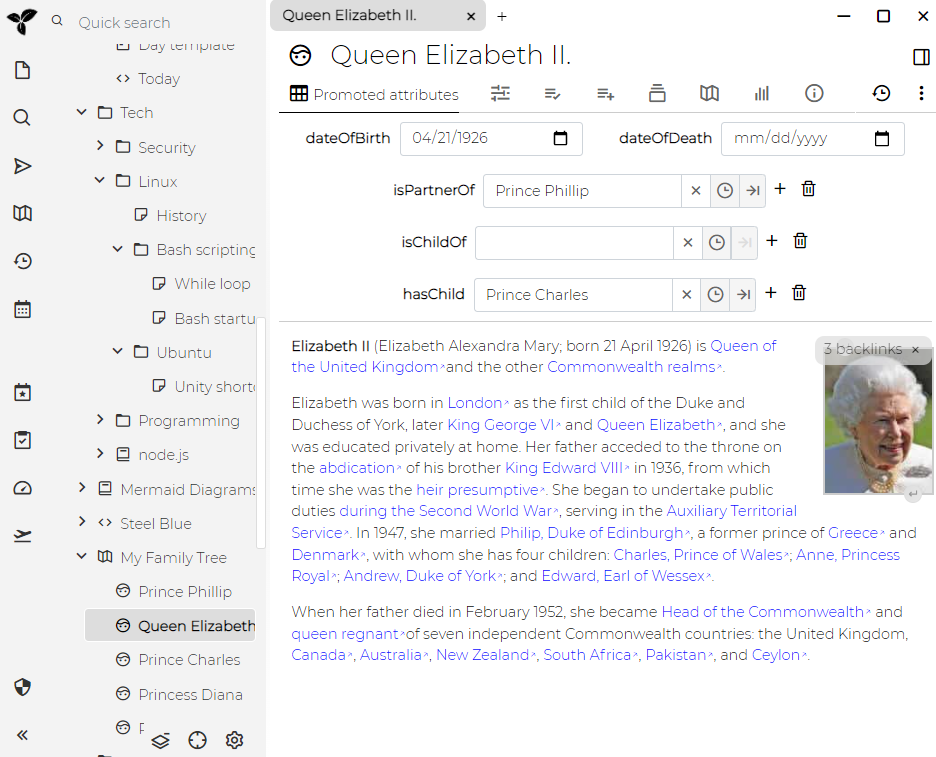936x757 pixels.
Task: Click the map icon in the note toolbar
Action: pos(709,93)
